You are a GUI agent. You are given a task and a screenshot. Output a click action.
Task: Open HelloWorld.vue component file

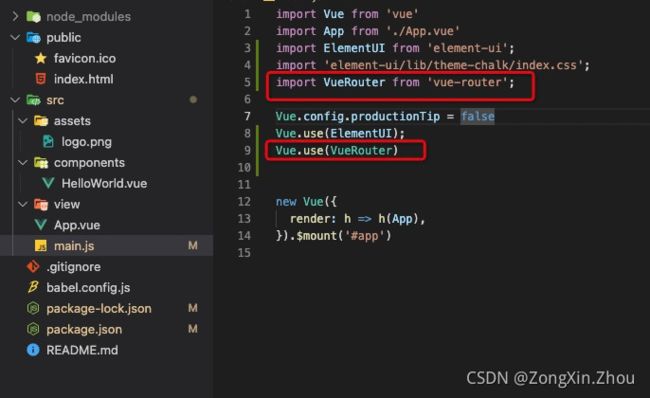[x=104, y=183]
